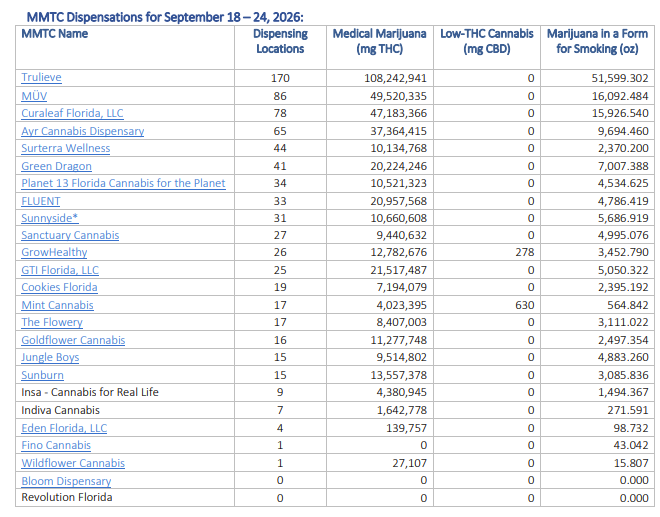Open the Trulieve link
660x517 pixels.
tap(41, 77)
